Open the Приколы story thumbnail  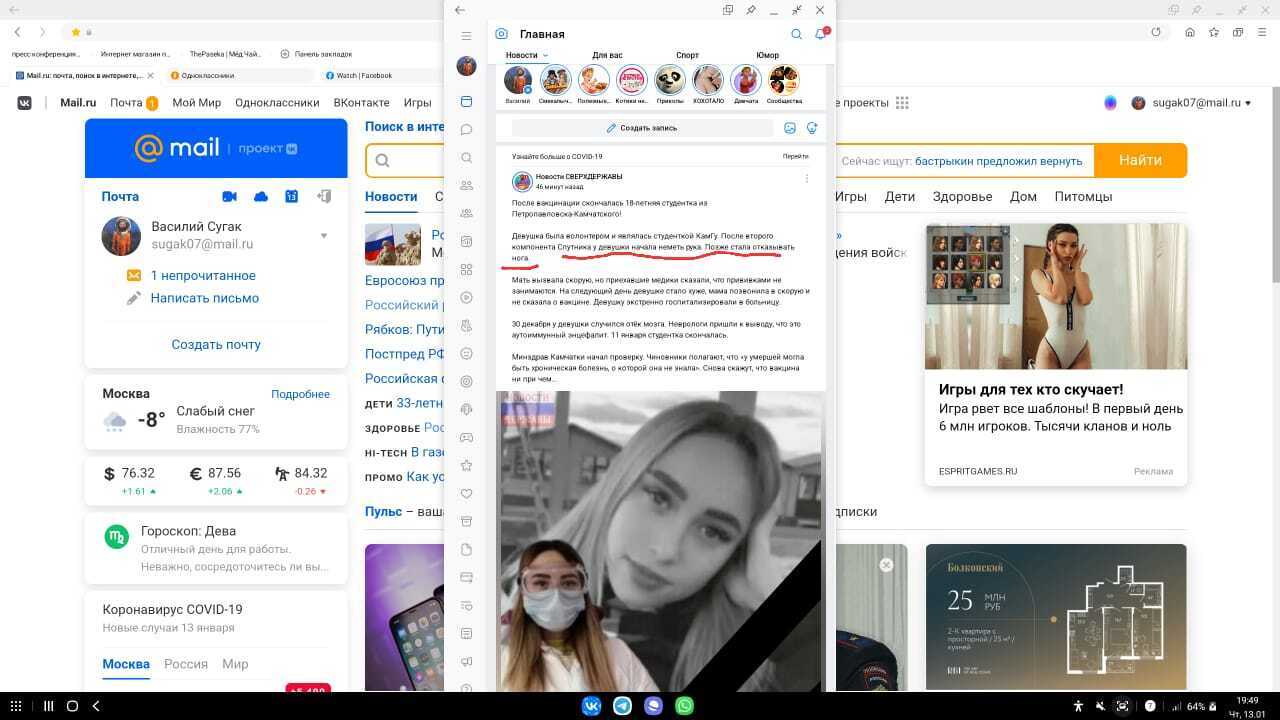tap(670, 81)
